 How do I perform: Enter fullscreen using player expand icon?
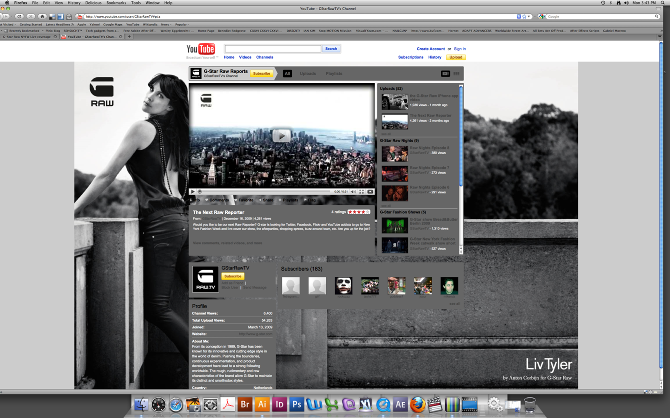(361, 192)
